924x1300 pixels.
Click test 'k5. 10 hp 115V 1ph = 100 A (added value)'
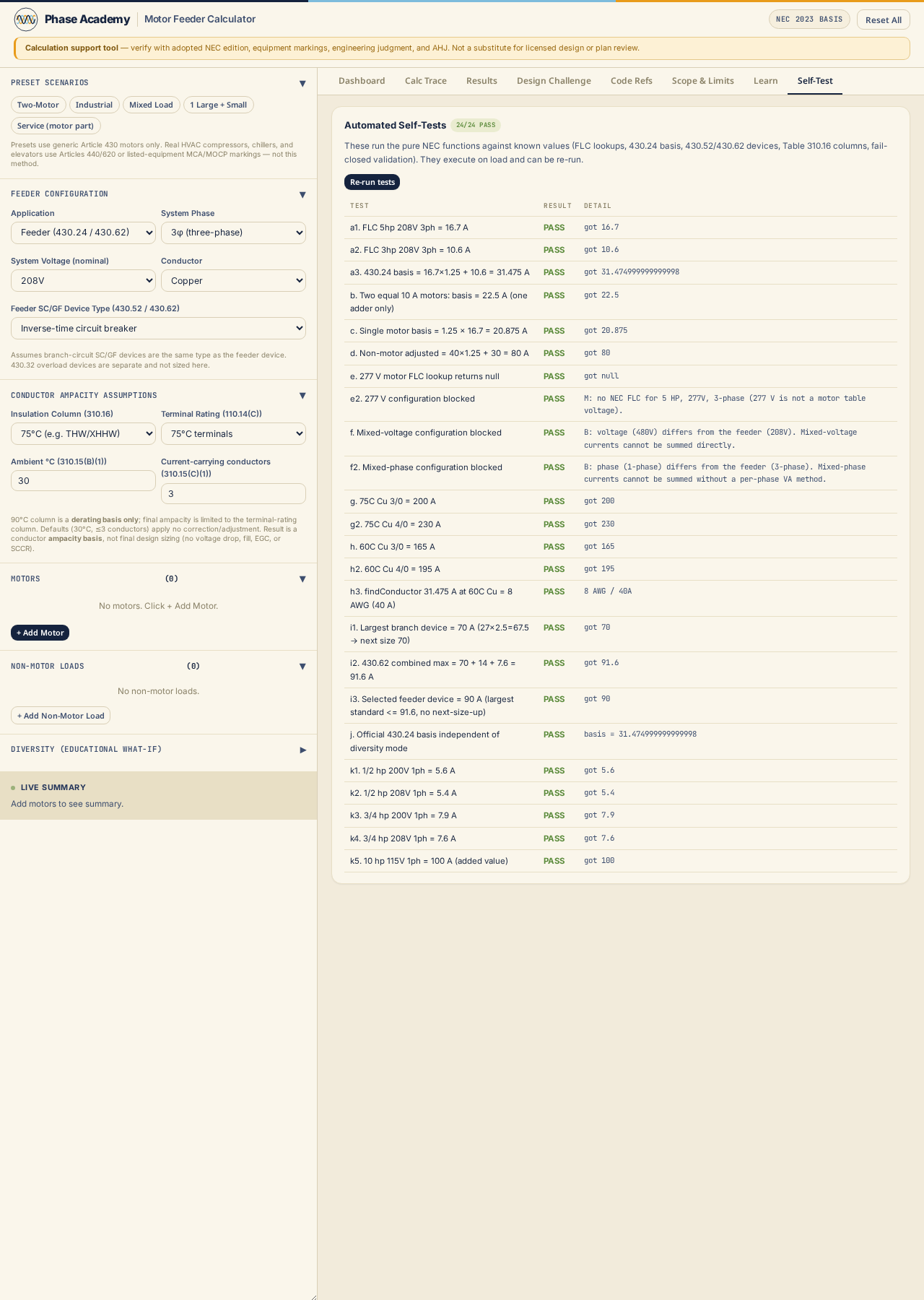click(429, 861)
